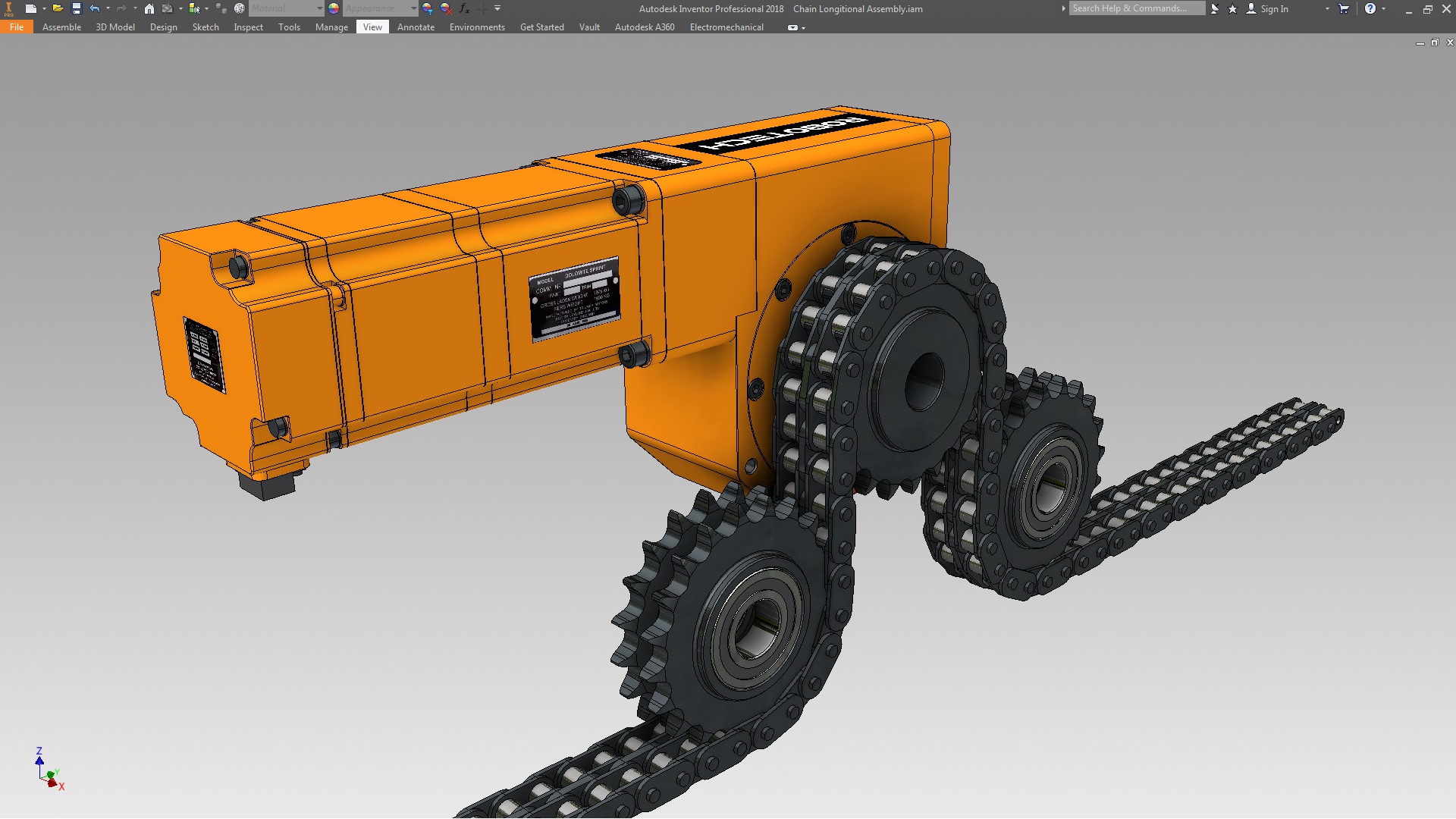
Task: Open the Appearance dropdown
Action: click(381, 8)
